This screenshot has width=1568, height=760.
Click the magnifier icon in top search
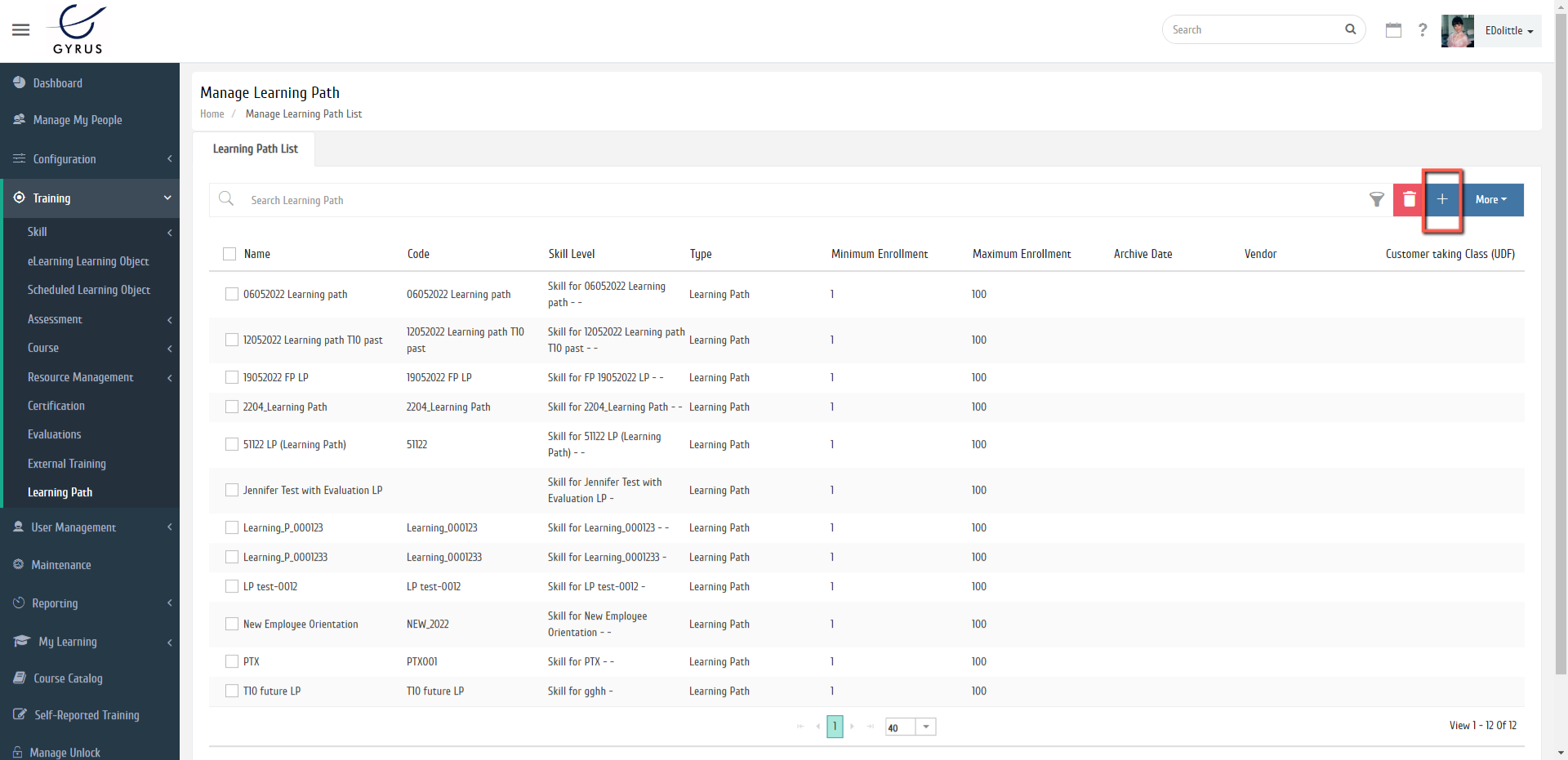[1350, 29]
